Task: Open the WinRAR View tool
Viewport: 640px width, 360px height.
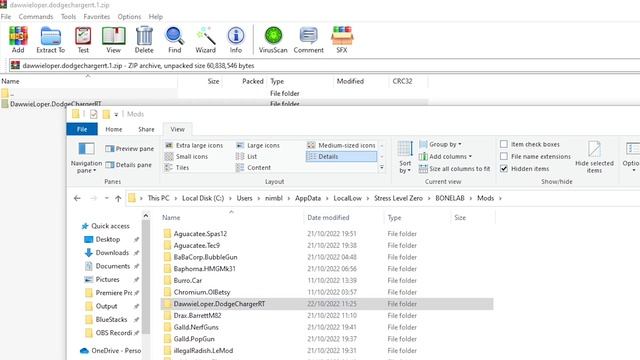Action: 113,40
